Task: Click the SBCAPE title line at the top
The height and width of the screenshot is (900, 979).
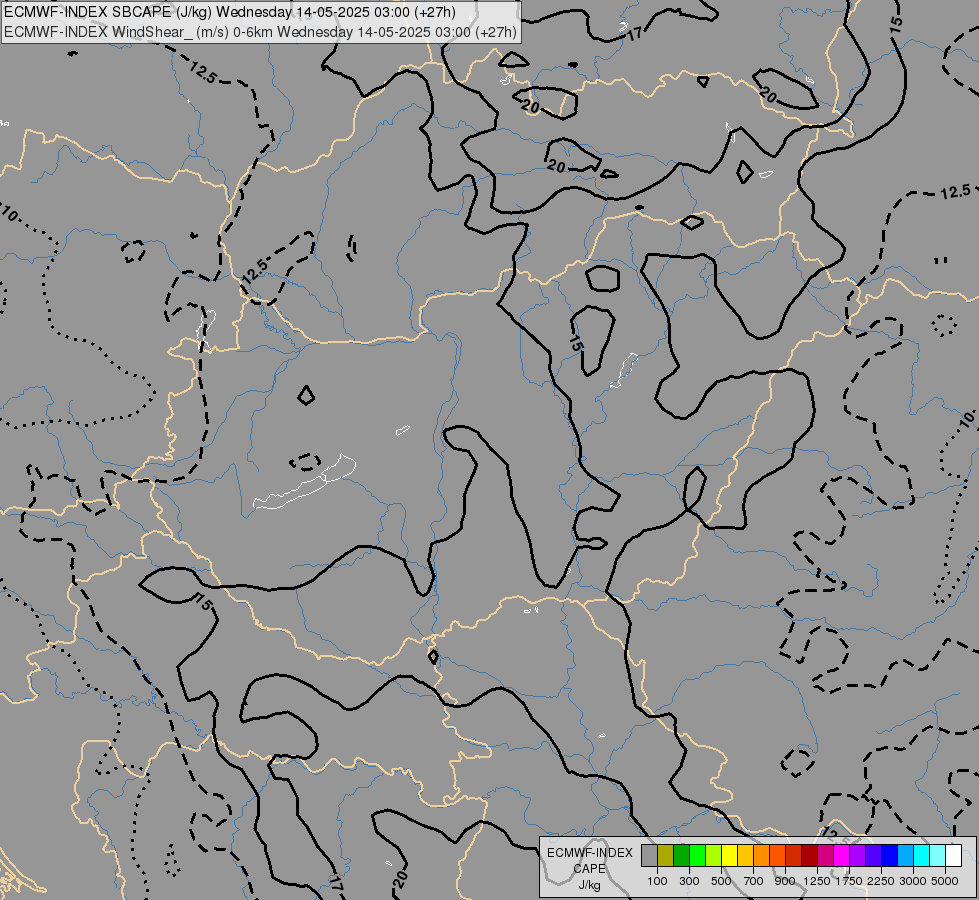Action: [230, 12]
